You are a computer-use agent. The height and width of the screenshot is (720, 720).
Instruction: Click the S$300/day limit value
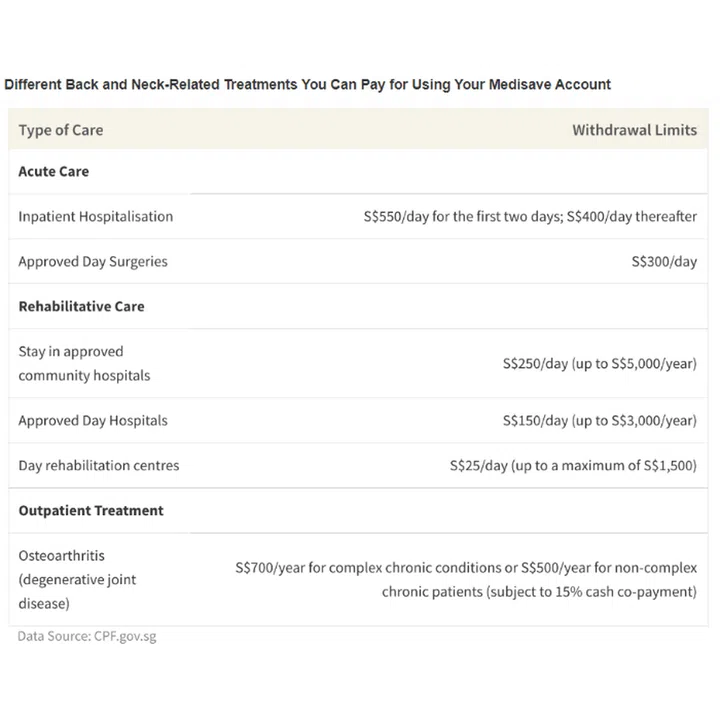664,261
